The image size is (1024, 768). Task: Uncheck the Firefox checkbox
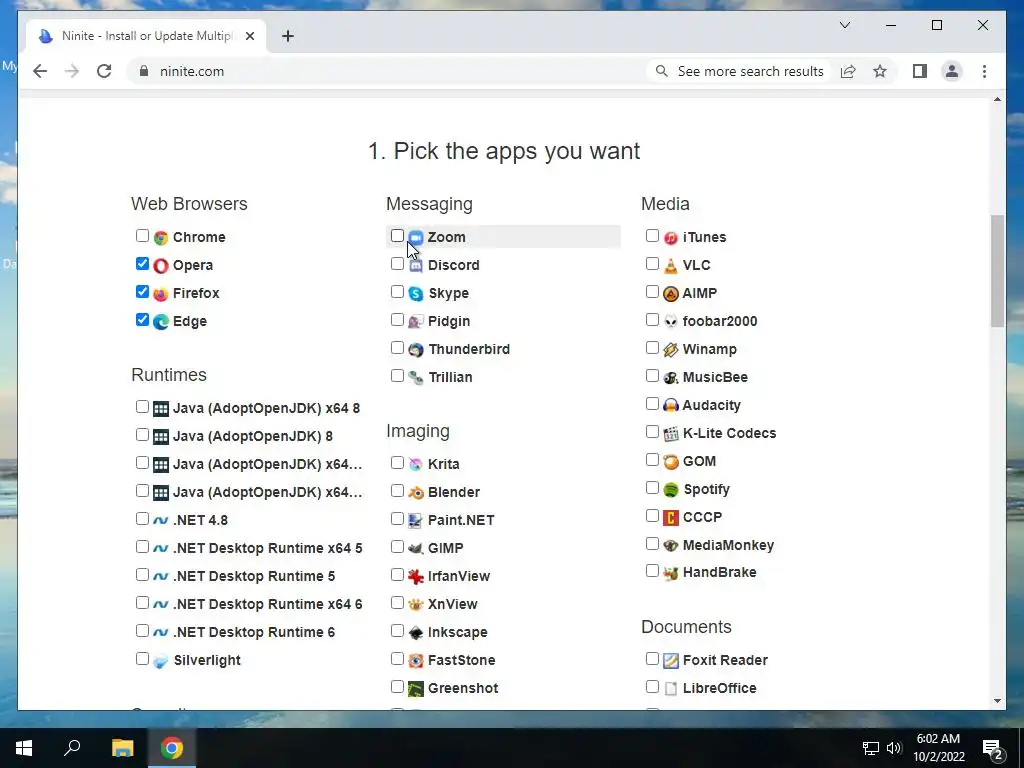pos(142,292)
